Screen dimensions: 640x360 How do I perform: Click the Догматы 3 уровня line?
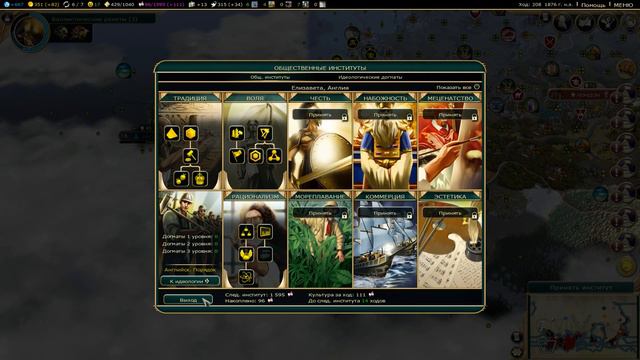click(190, 251)
